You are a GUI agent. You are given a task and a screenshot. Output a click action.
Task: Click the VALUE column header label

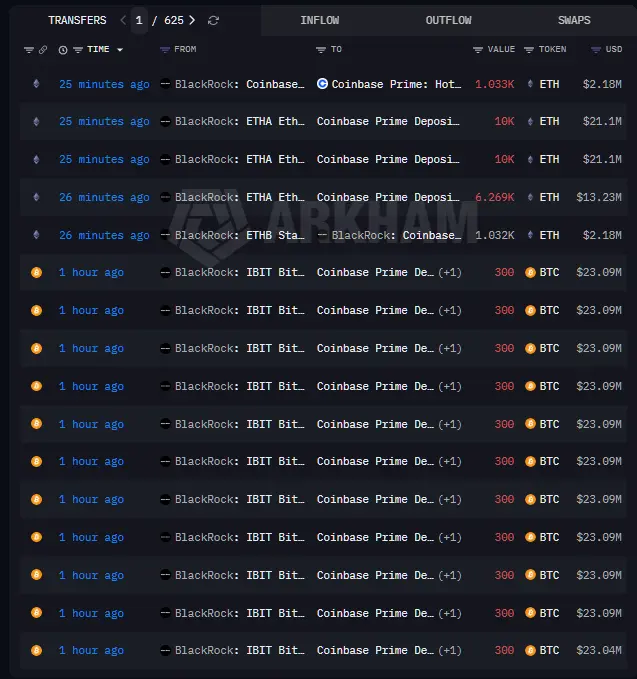[501, 49]
